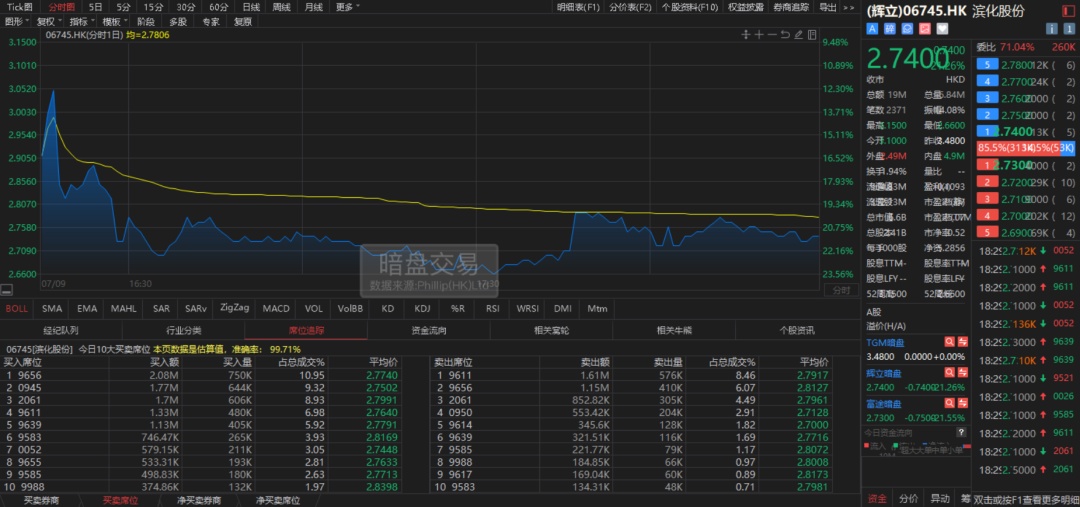1080x507 pixels.
Task: Click the question mark help icon by 今日资金流向
Action: [x=961, y=432]
